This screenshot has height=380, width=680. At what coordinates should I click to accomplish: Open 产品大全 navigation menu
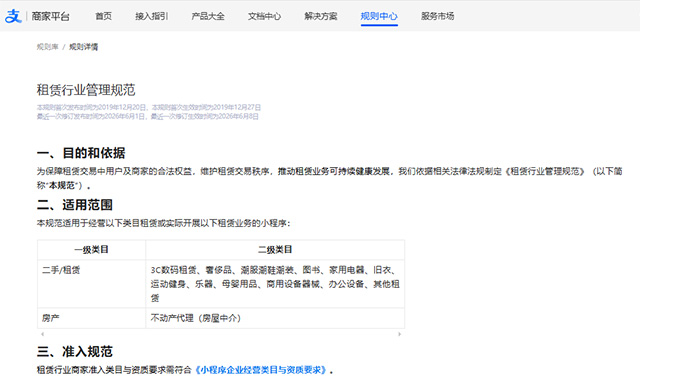tap(208, 16)
